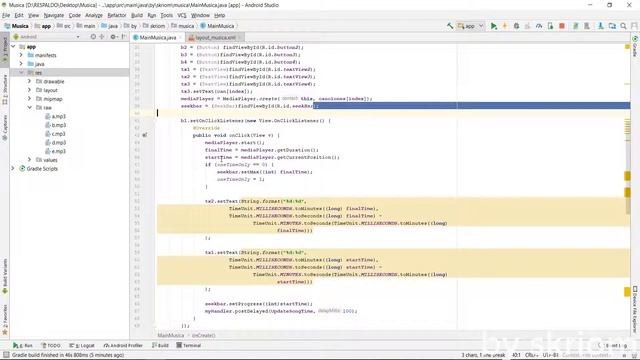640x360 pixels.
Task: Click the override gutter icon beside onClick
Action: 144,135
